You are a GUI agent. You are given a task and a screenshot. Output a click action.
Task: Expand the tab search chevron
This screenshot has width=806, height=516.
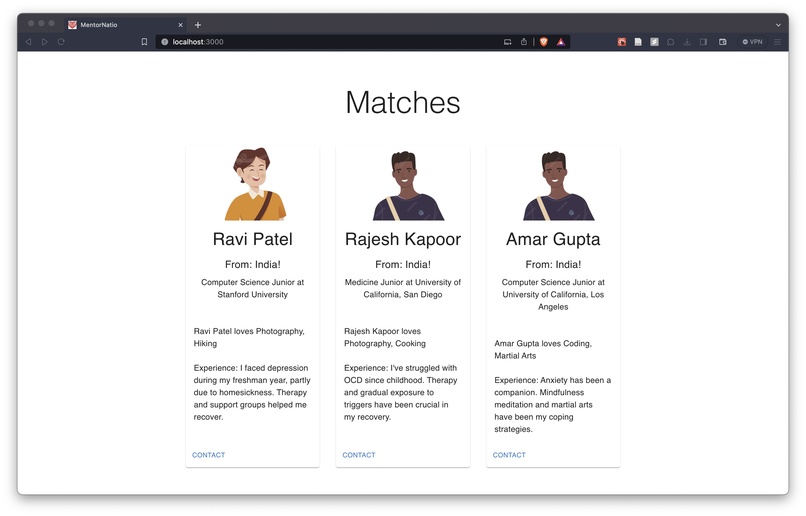[778, 25]
